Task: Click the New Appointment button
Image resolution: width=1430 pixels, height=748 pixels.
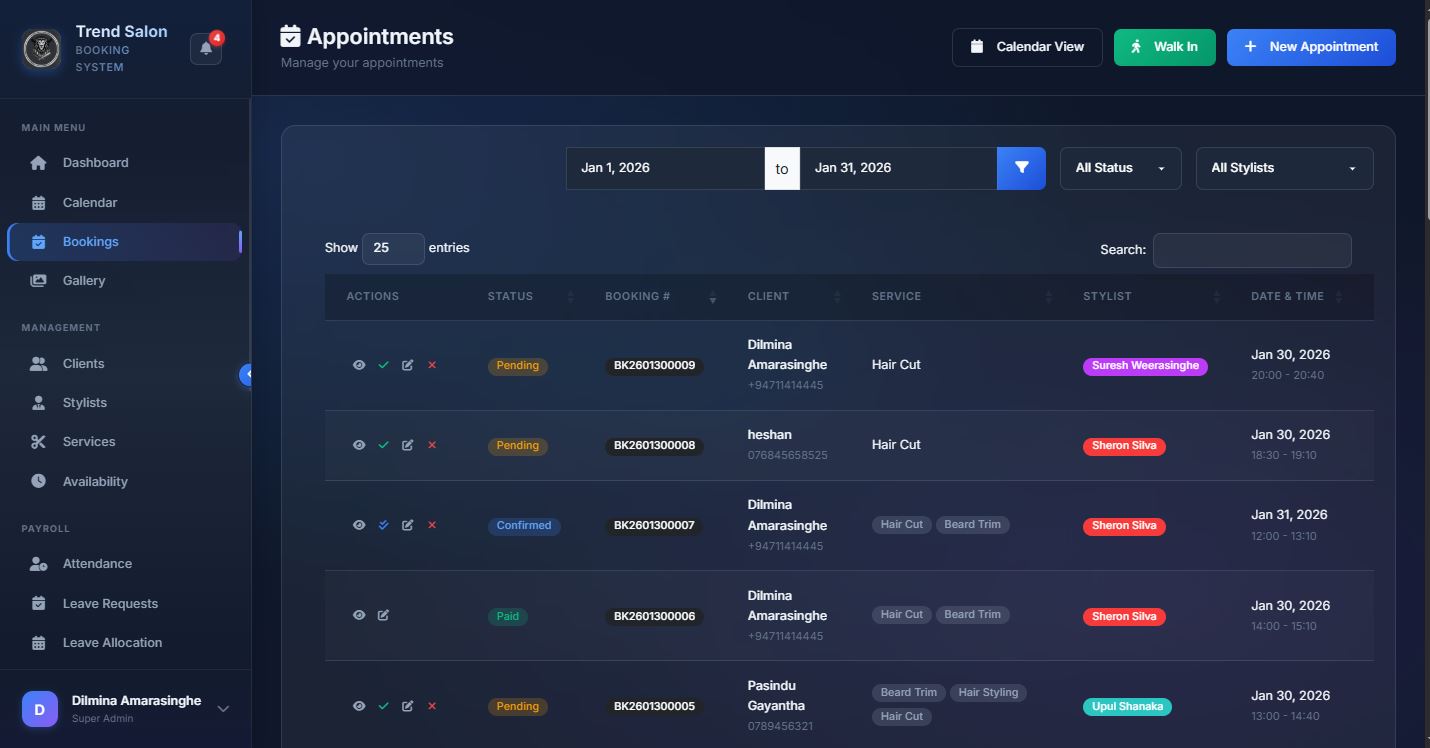Action: (x=1310, y=47)
